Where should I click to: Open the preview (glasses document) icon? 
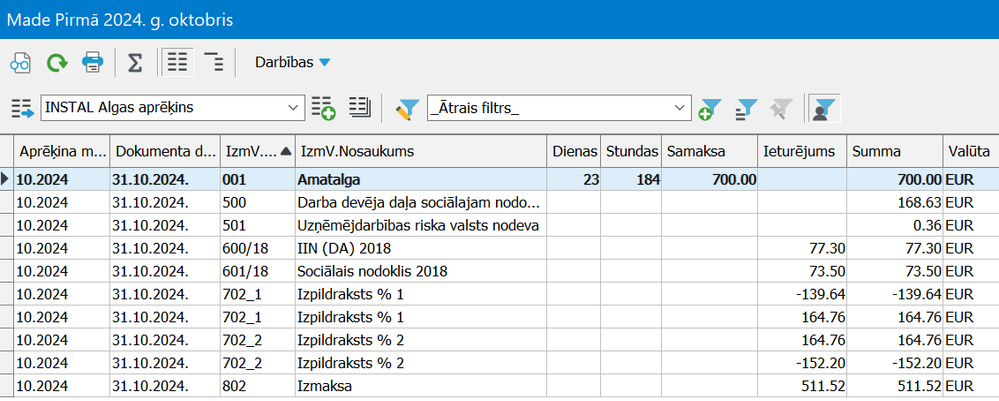coord(20,62)
